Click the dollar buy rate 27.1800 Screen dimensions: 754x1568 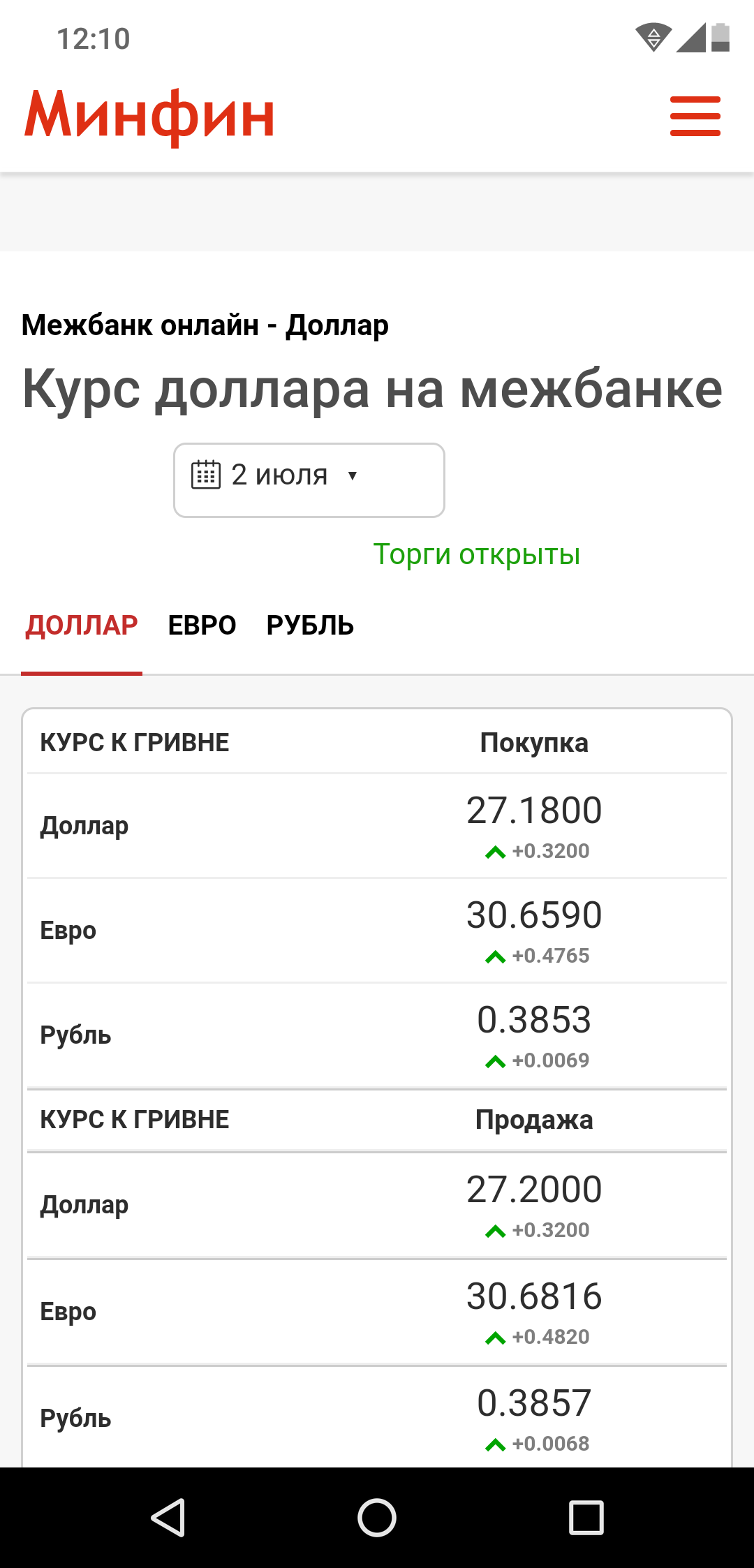pos(534,811)
